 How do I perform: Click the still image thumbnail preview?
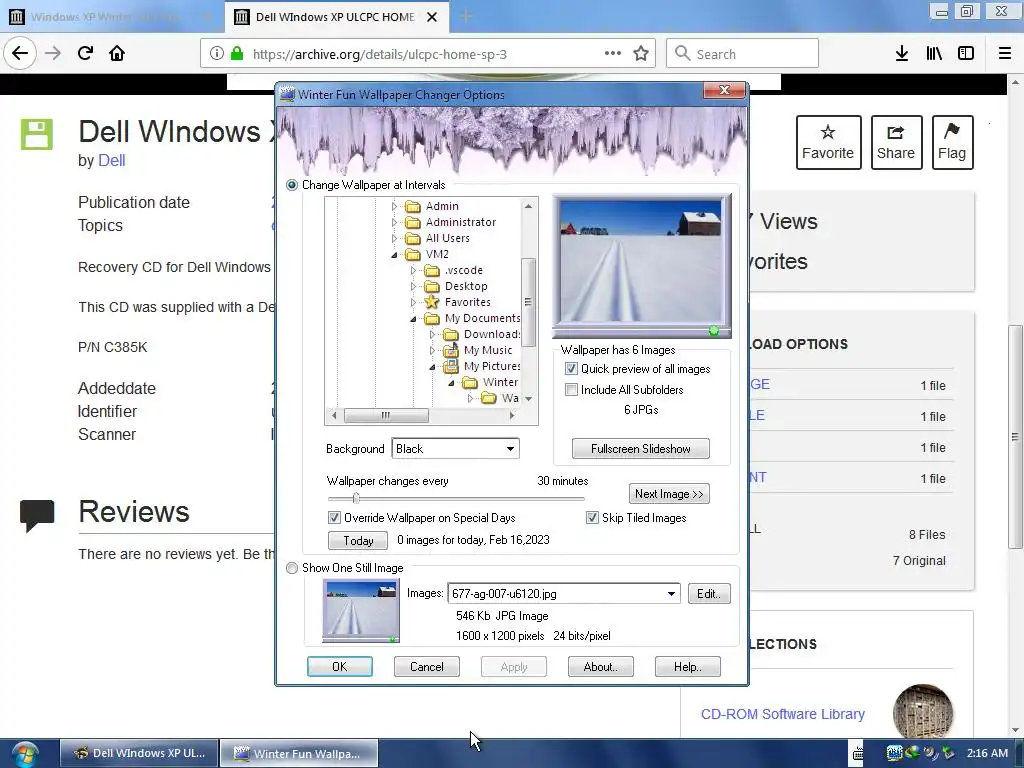click(361, 613)
